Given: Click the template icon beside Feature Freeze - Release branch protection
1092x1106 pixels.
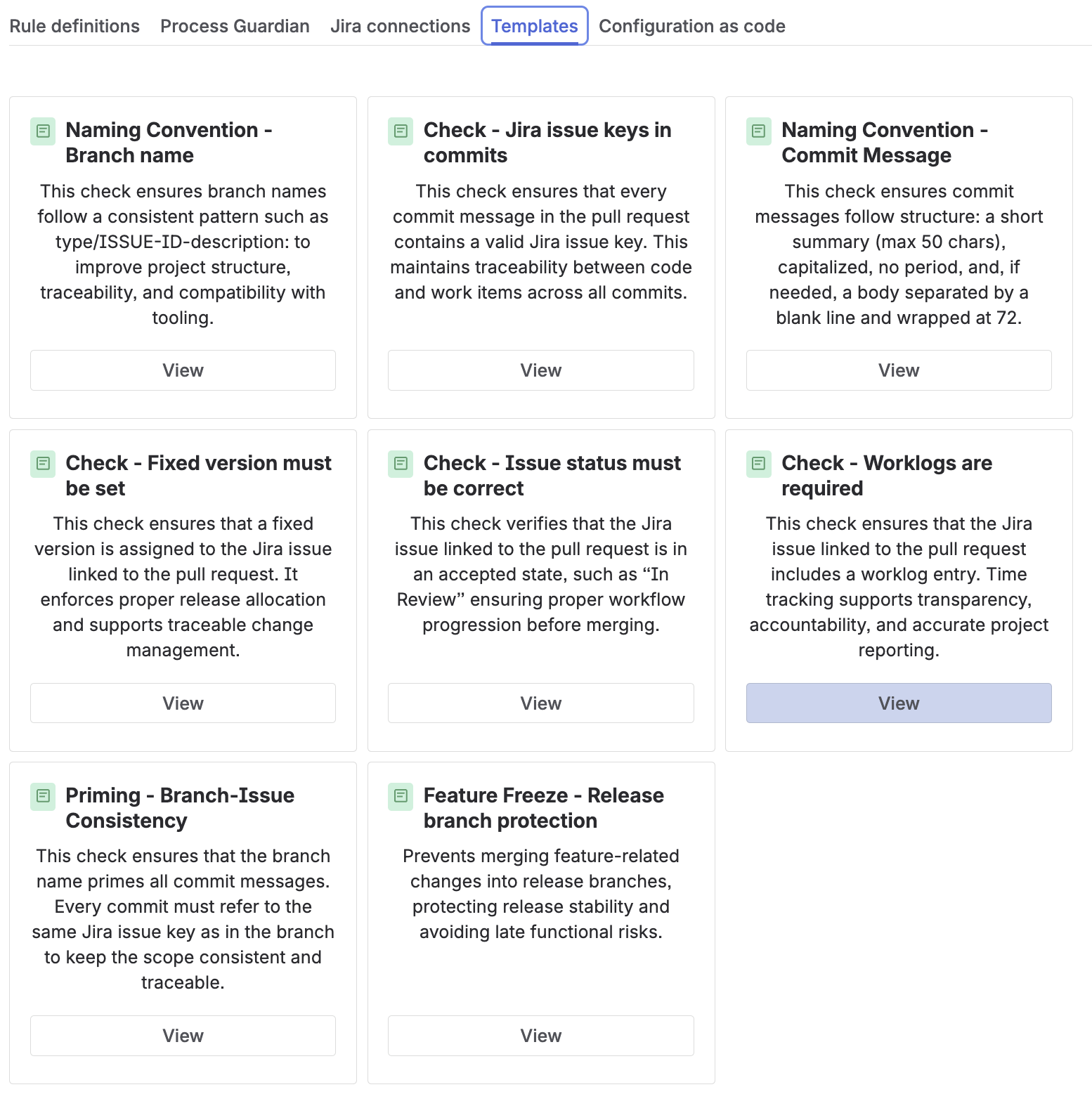Looking at the screenshot, I should pos(401,796).
